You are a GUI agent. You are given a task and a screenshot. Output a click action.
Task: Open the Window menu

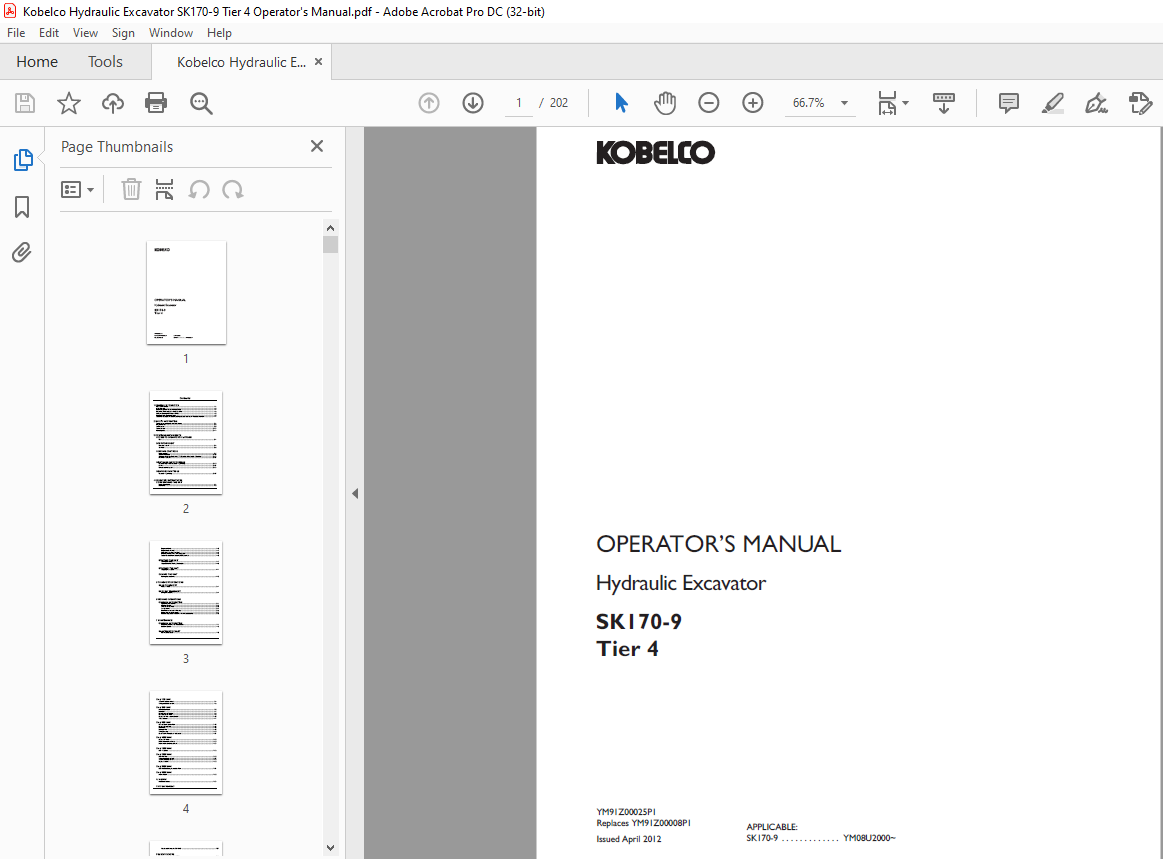point(171,33)
